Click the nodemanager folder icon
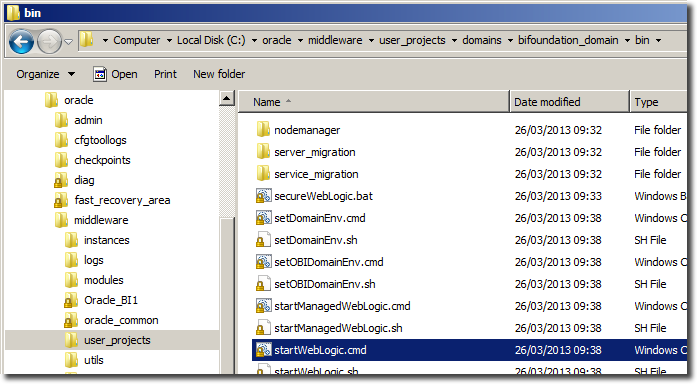This screenshot has width=697, height=384. [x=263, y=129]
